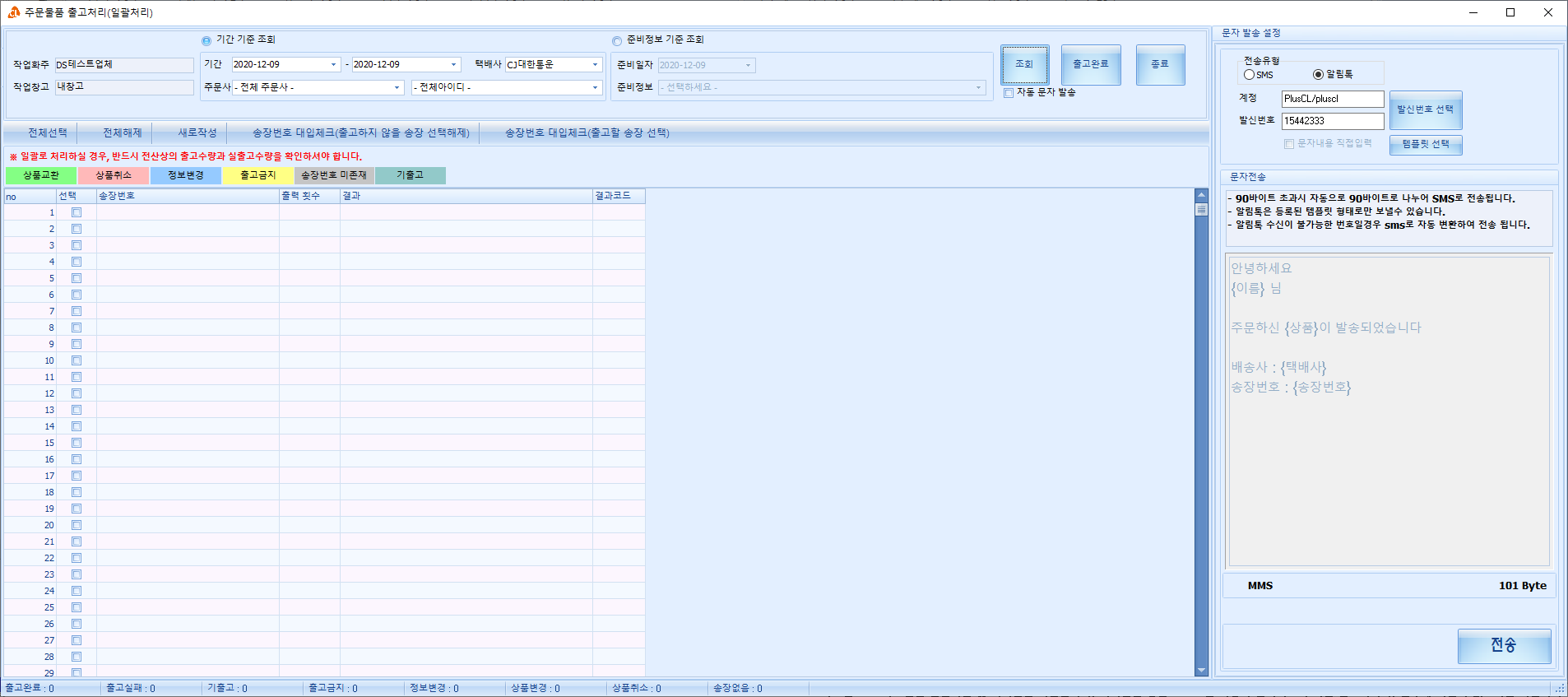Click the grid scrollbar down arrow
Viewport: 1568px width, 697px height.
point(1201,671)
